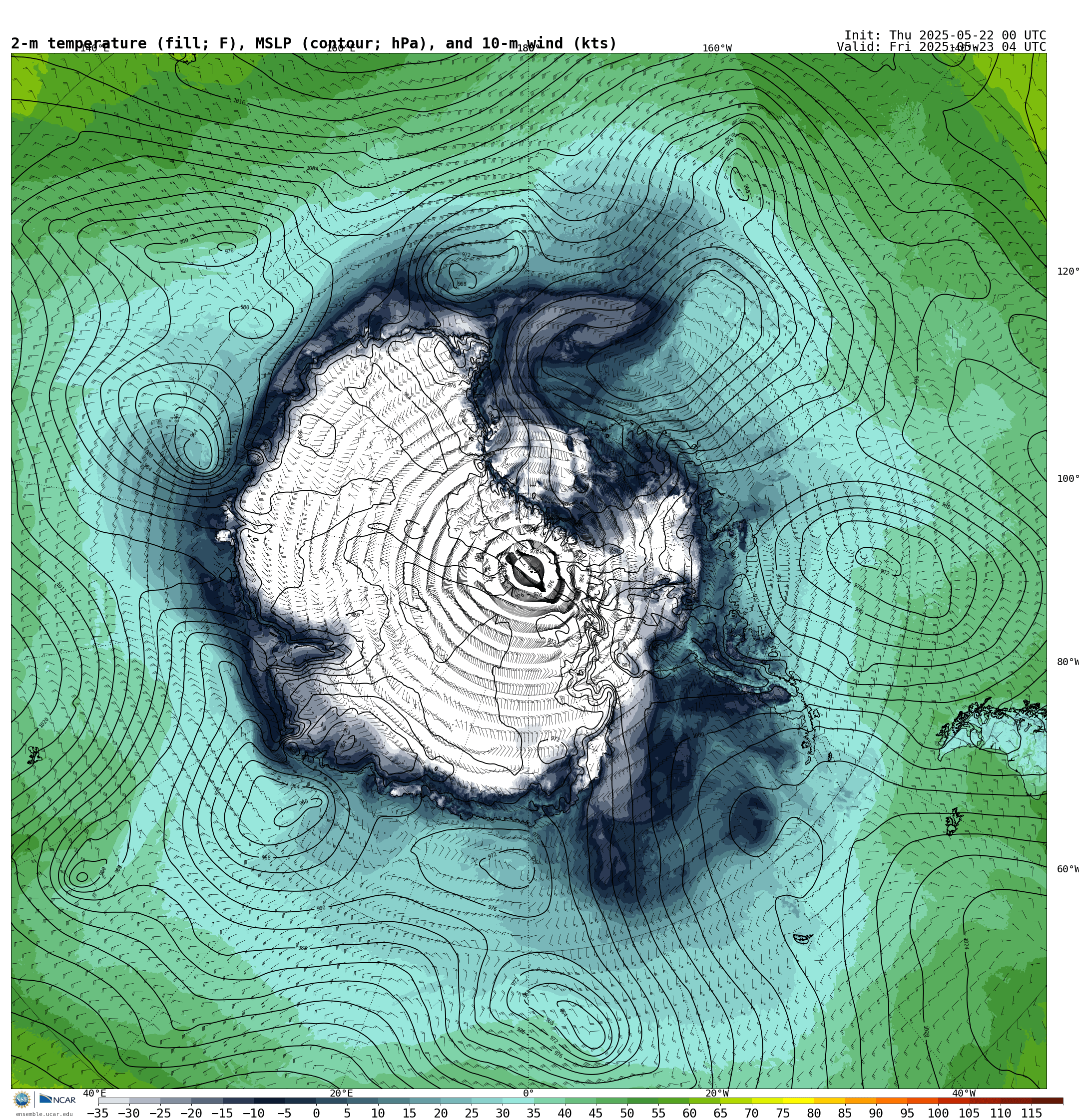
Task: Click the 20°W longitude label at bottom
Action: 717,1093
